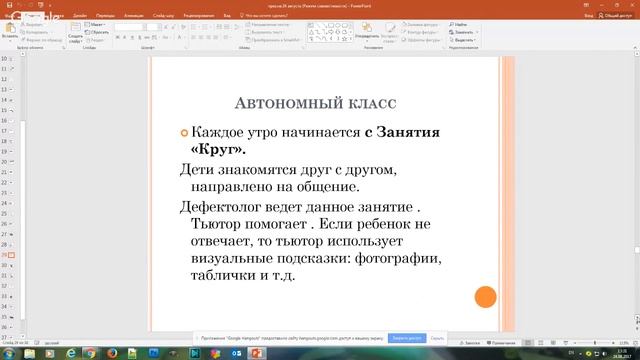The height and width of the screenshot is (360, 640).
Task: Undo the last action in quick access toolbar
Action: (20, 5)
